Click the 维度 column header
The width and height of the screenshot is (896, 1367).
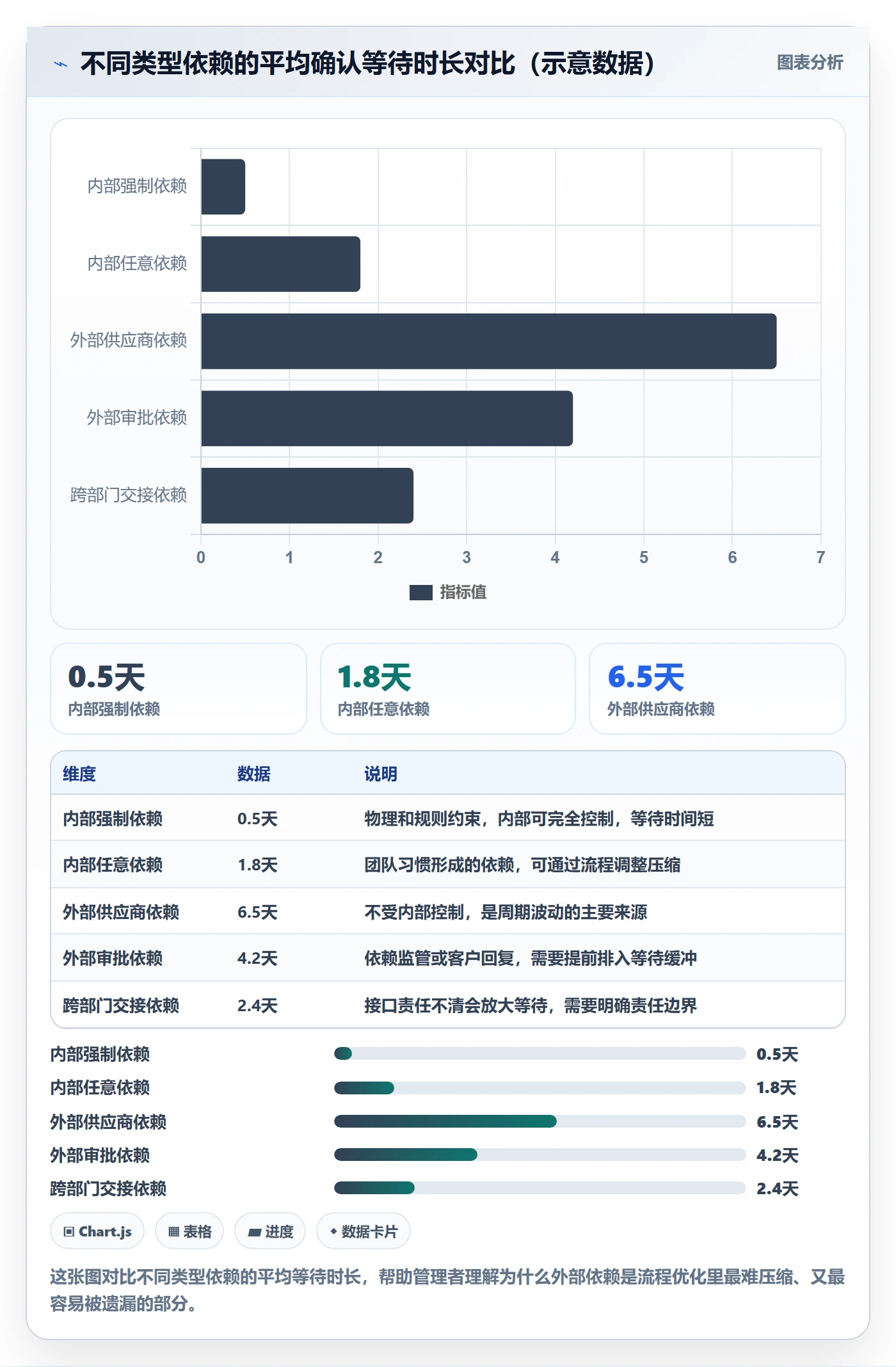(79, 774)
